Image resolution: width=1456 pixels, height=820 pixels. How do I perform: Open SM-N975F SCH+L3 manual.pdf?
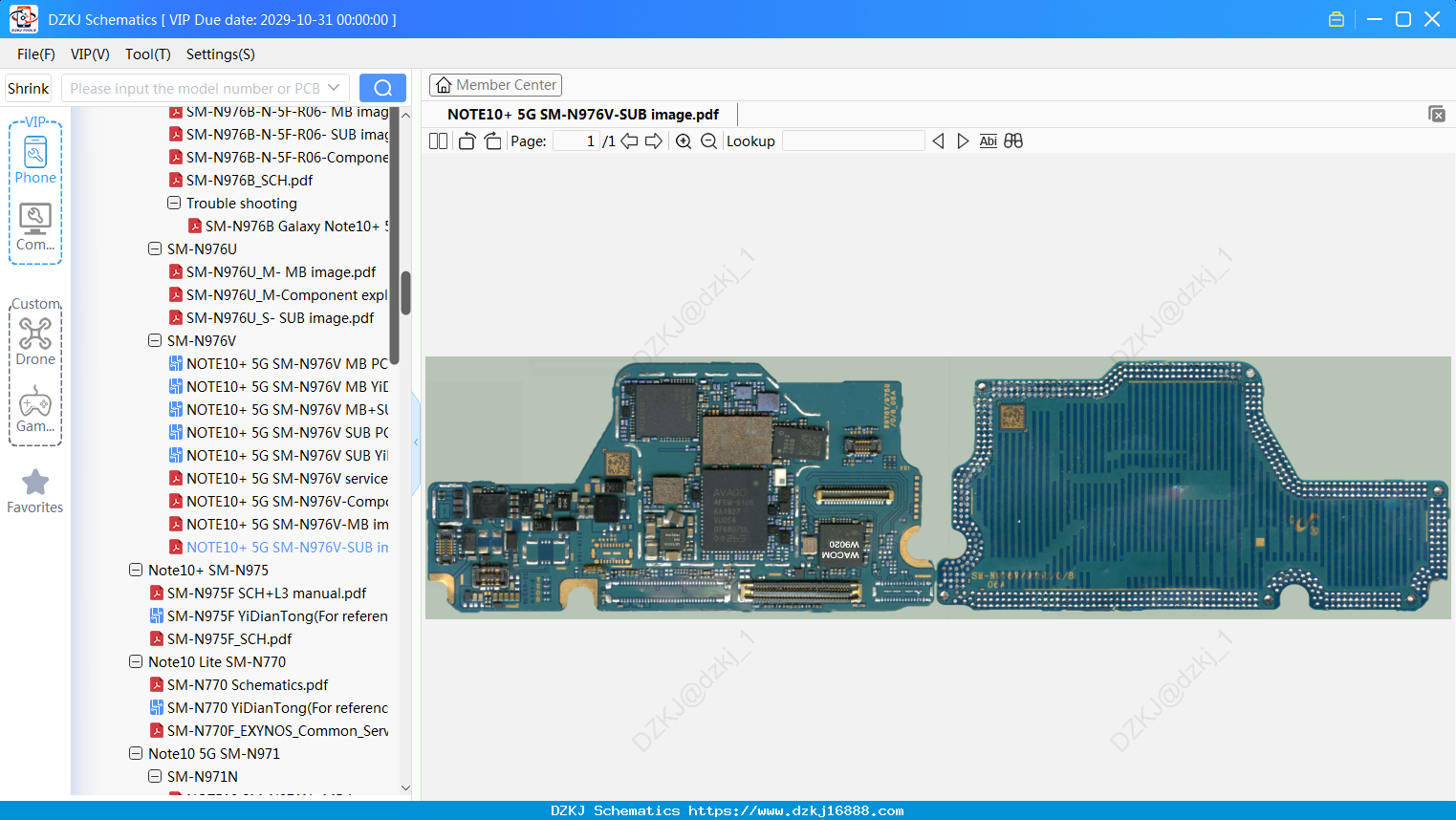pyautogui.click(x=267, y=593)
